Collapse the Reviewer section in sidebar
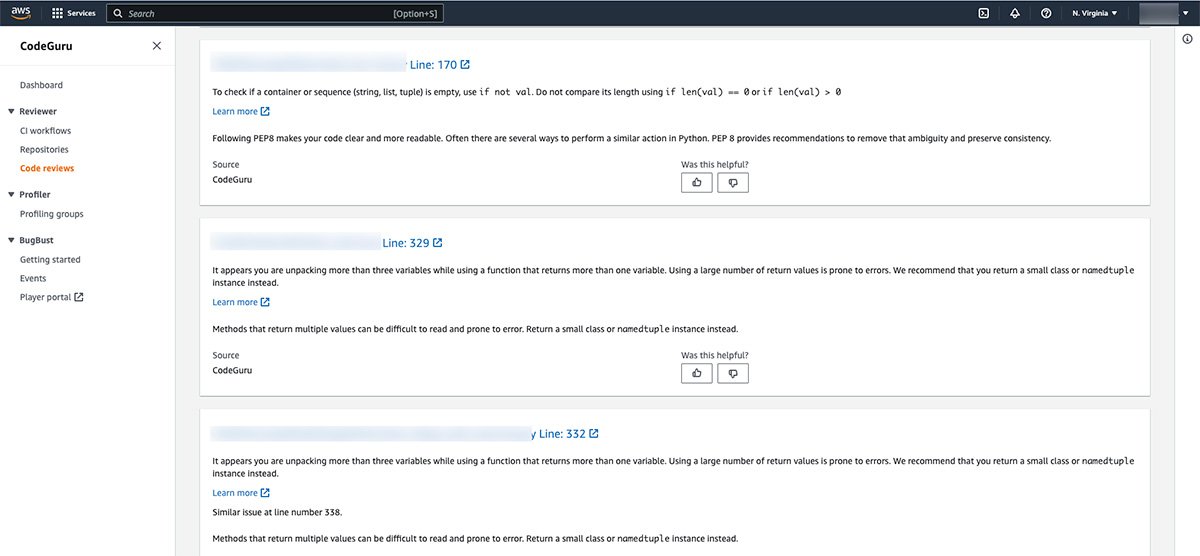 tap(11, 112)
